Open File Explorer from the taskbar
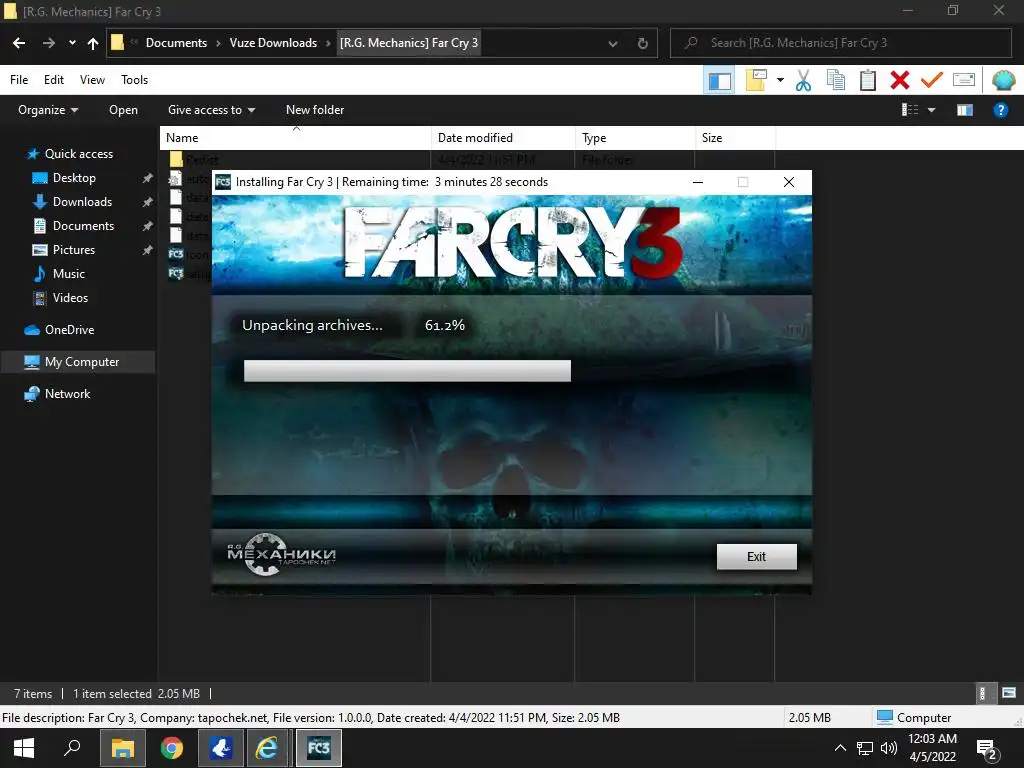Screen dimensions: 1024x768 (122, 748)
